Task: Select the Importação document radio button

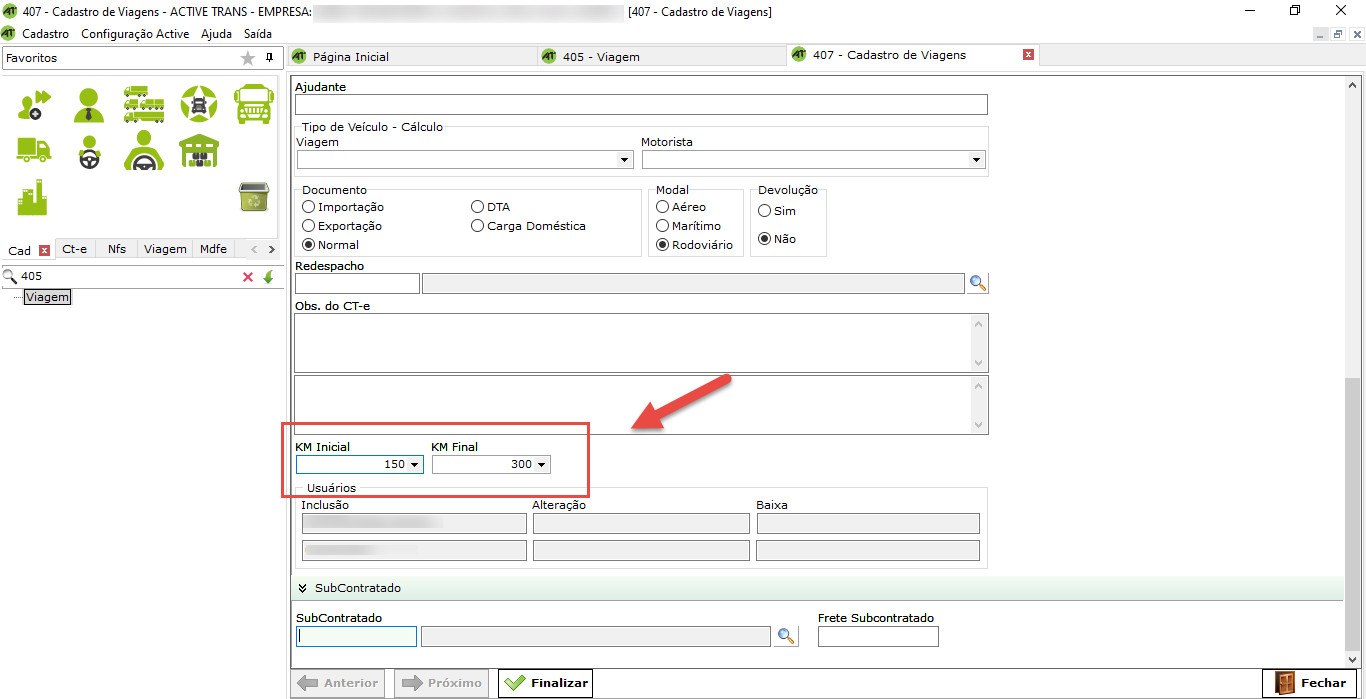Action: (x=309, y=207)
